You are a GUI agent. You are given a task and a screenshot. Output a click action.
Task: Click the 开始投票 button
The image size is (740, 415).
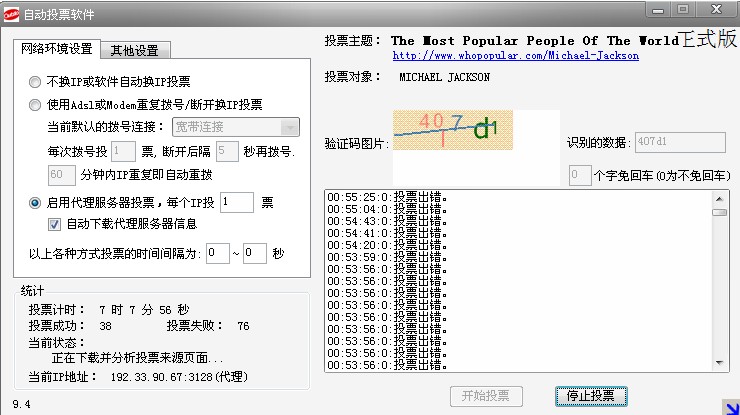(486, 396)
